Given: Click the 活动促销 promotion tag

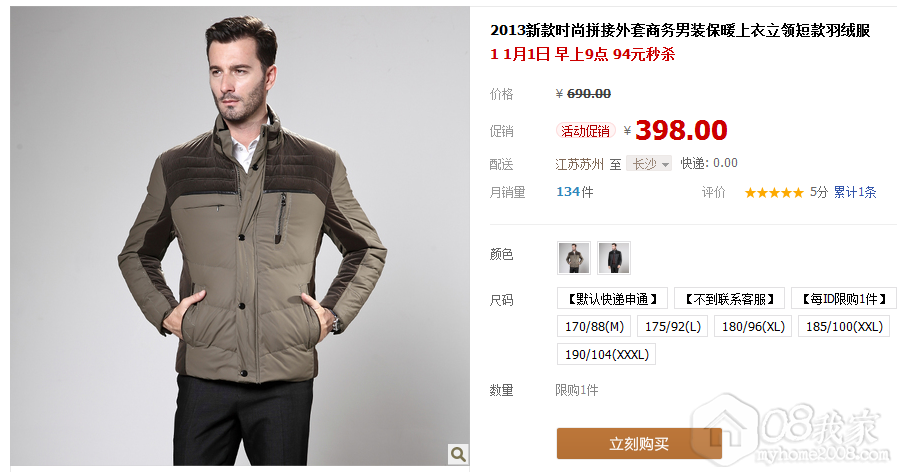Looking at the screenshot, I should [x=586, y=131].
